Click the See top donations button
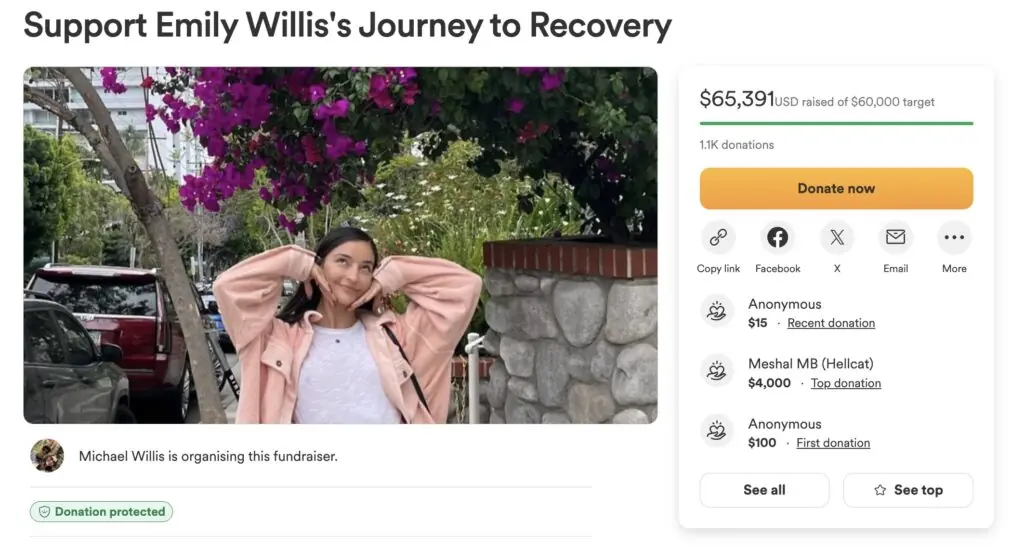1024x549 pixels. 908,490
